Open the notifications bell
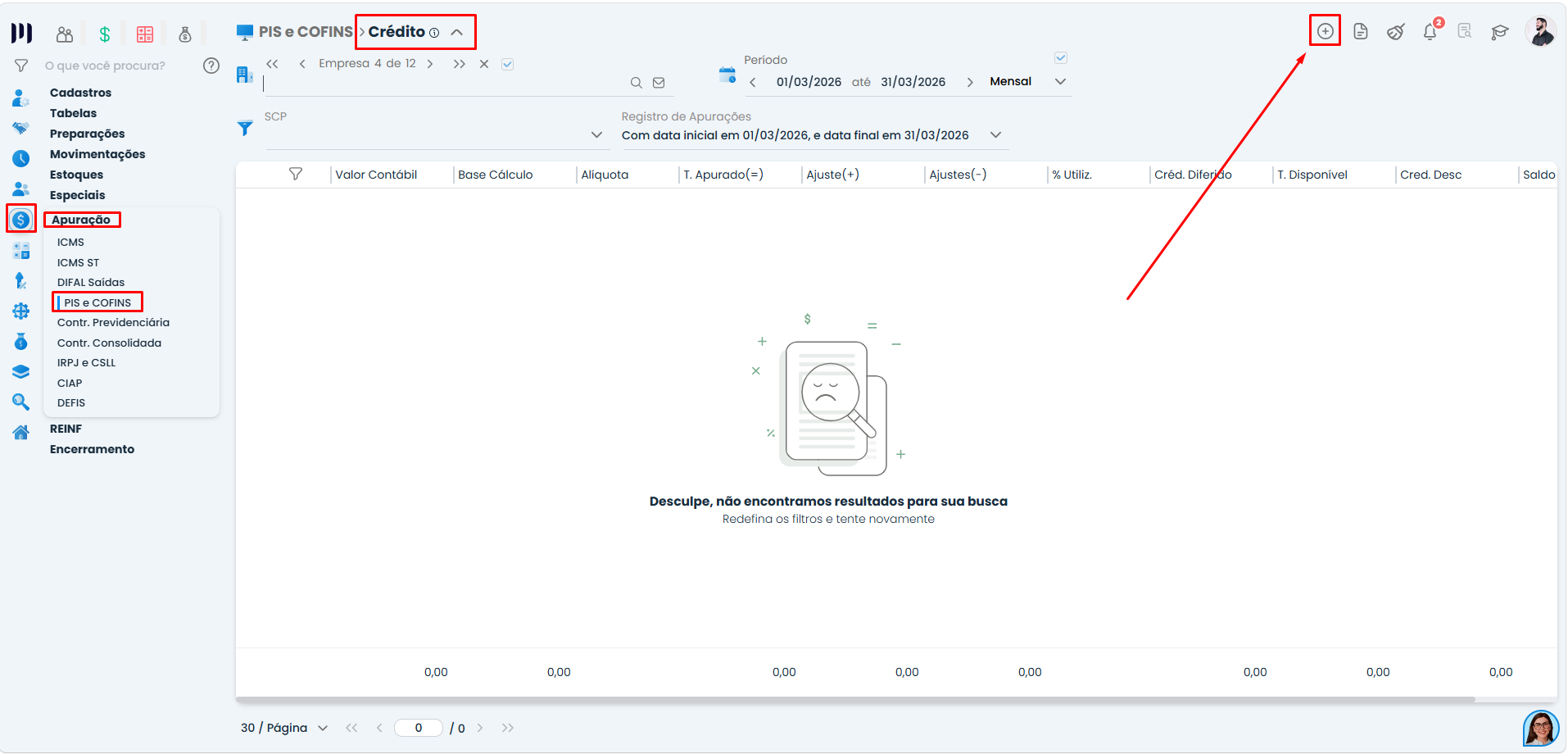Viewport: 1568px width, 754px height. [x=1430, y=31]
